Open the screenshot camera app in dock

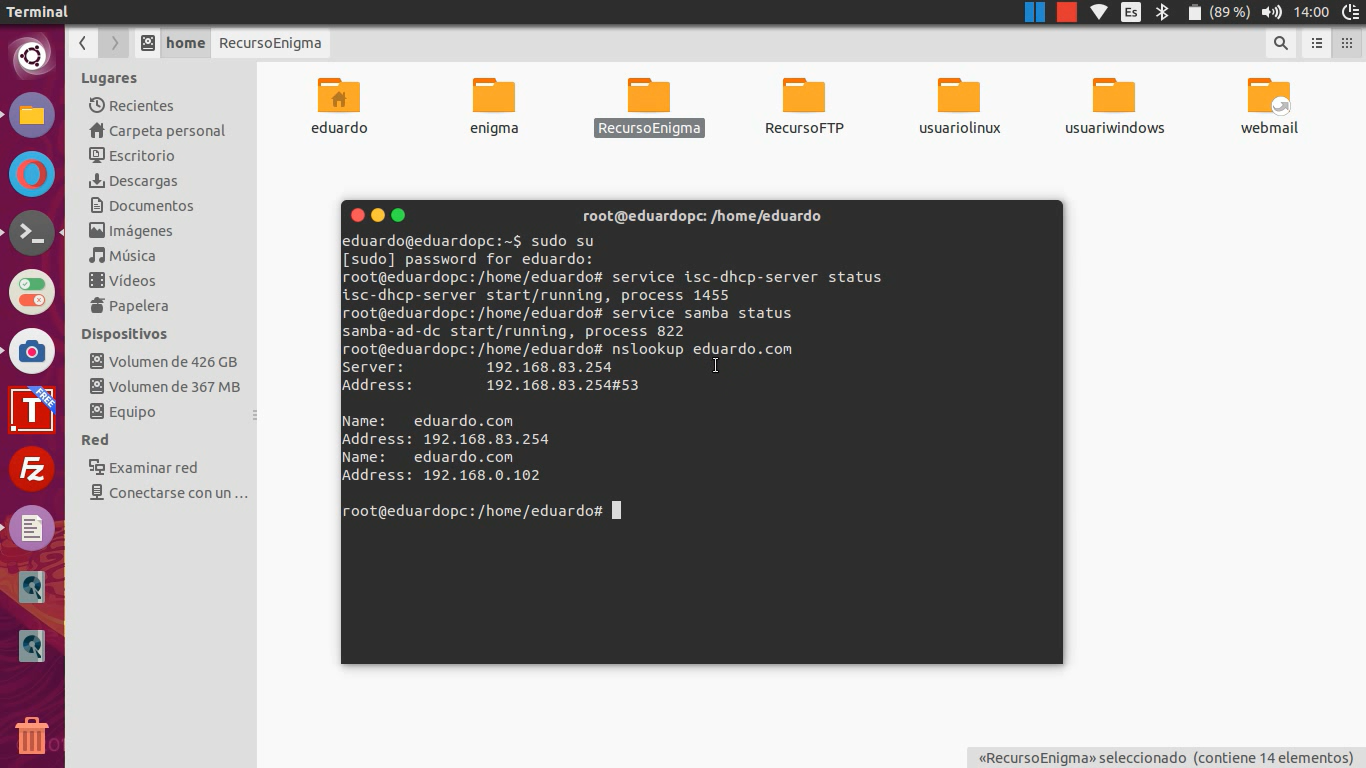[32, 351]
